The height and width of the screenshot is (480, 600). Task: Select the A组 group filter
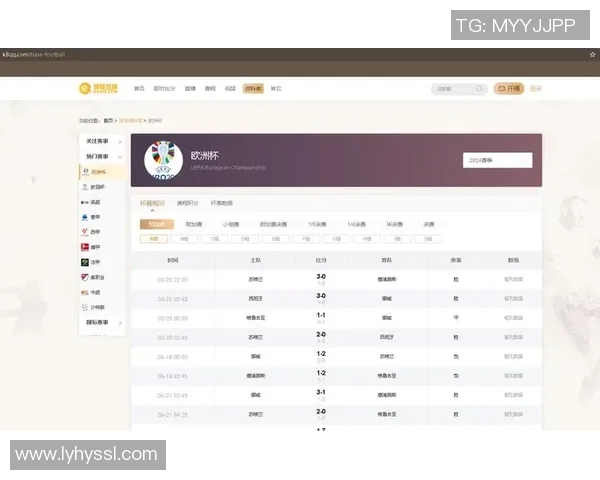(x=154, y=239)
